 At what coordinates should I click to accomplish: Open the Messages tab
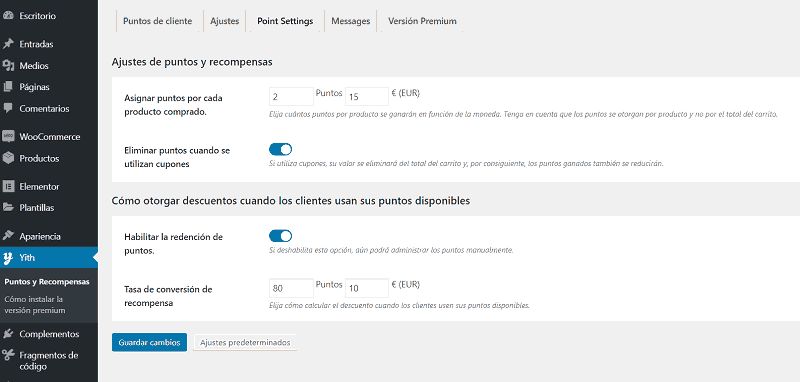coord(351,21)
